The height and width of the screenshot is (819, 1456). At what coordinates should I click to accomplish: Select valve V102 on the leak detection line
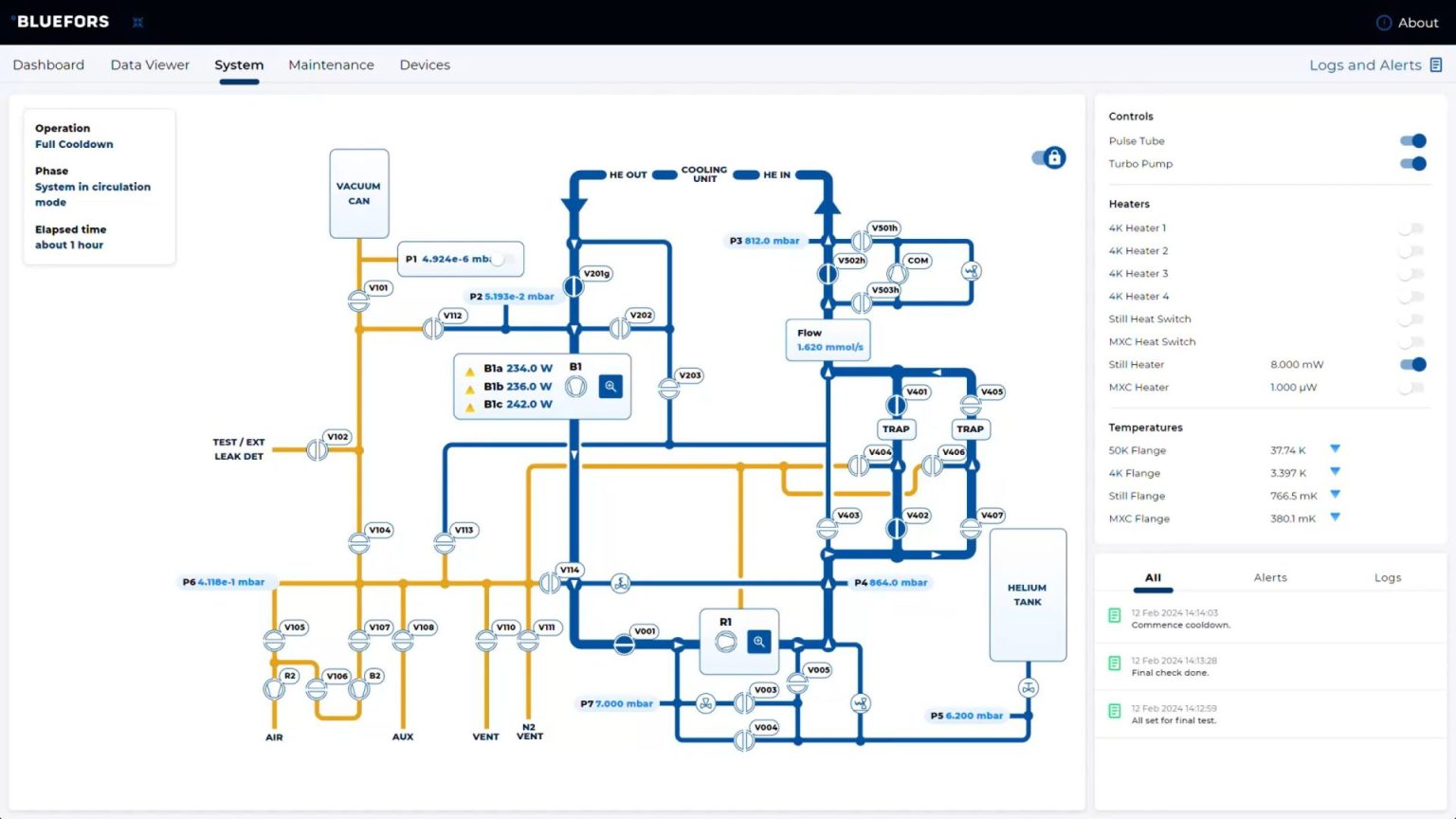317,447
